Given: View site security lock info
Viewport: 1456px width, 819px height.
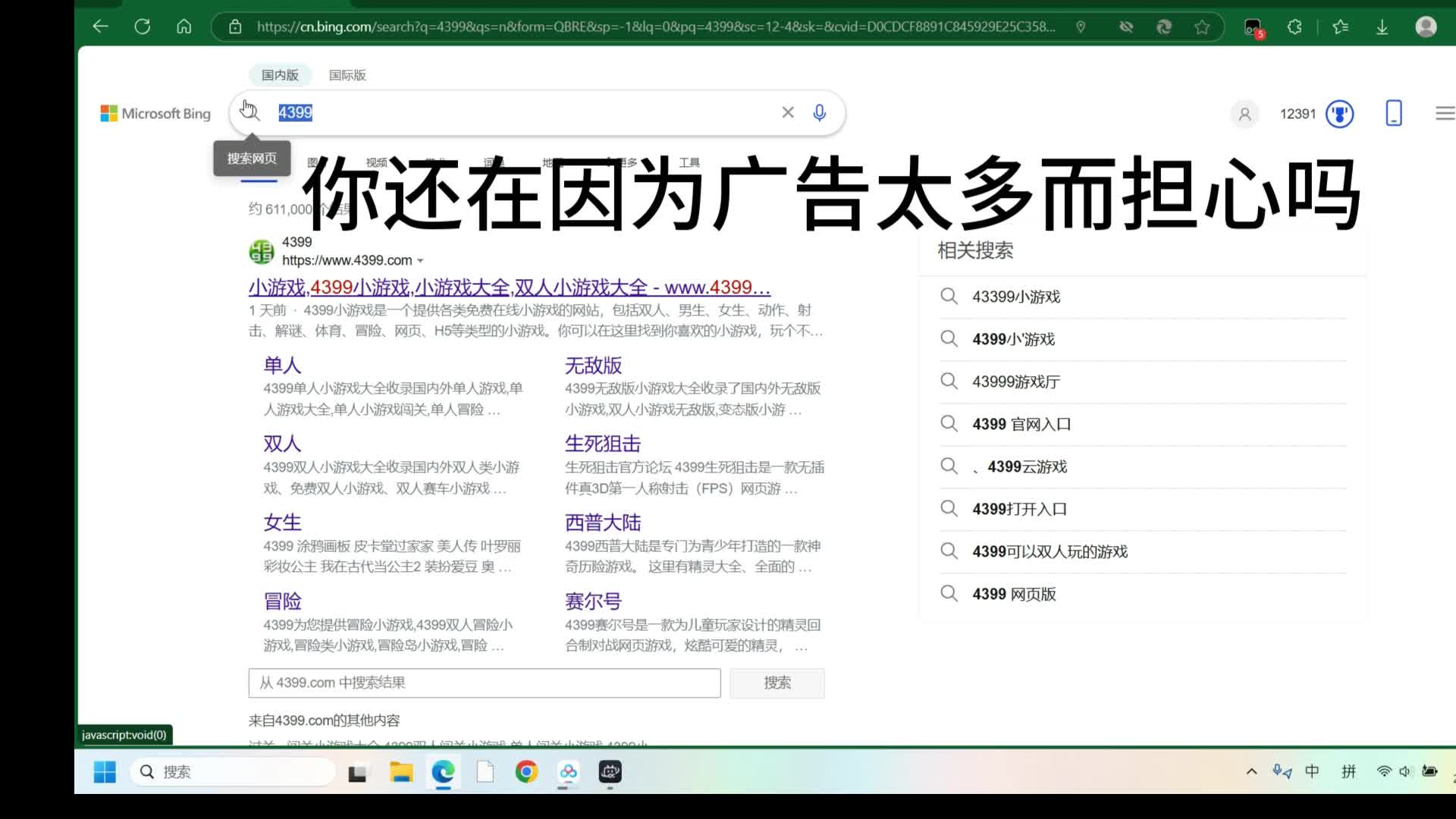Looking at the screenshot, I should pos(235,27).
